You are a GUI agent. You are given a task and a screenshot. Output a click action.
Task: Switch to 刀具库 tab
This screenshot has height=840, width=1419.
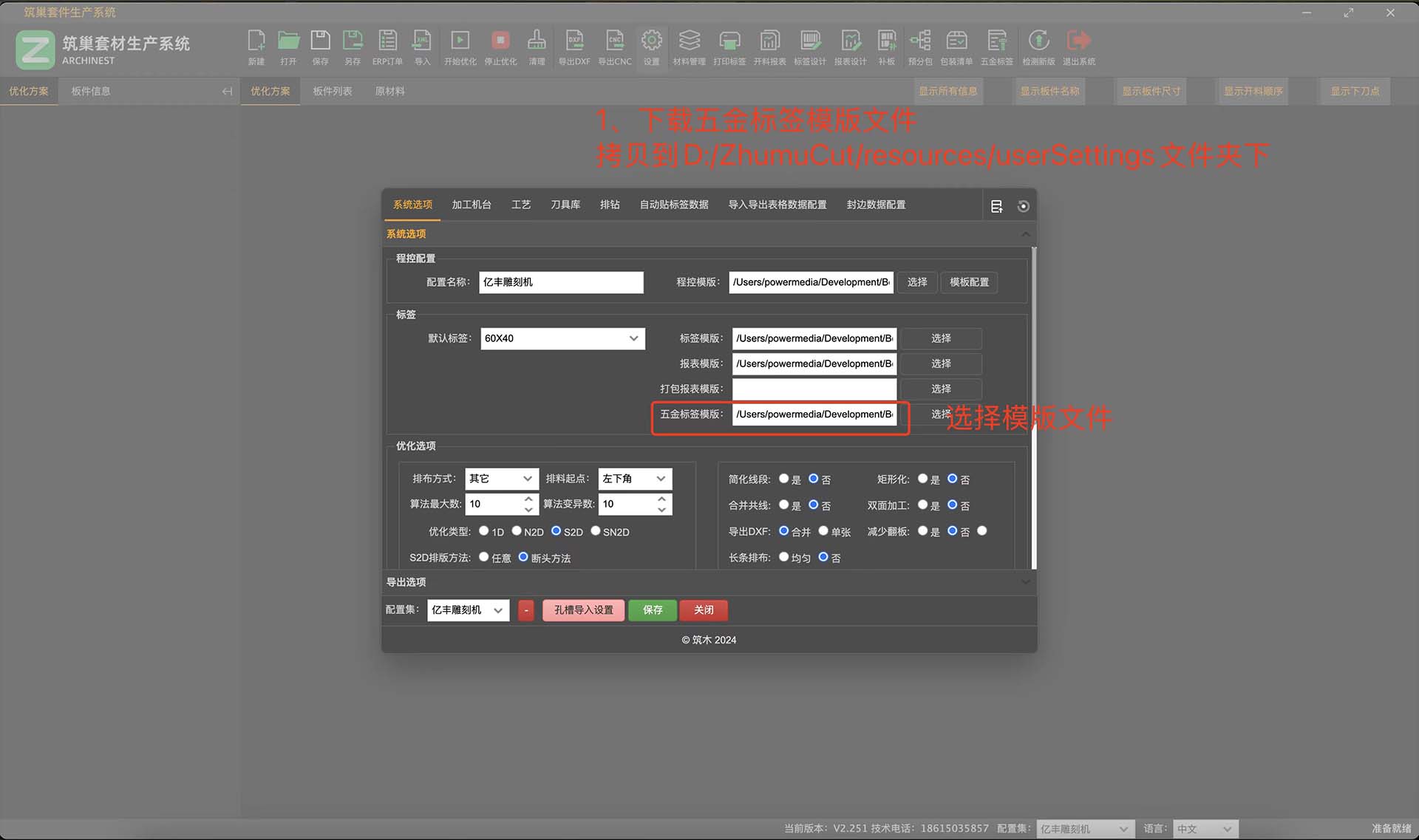point(565,205)
